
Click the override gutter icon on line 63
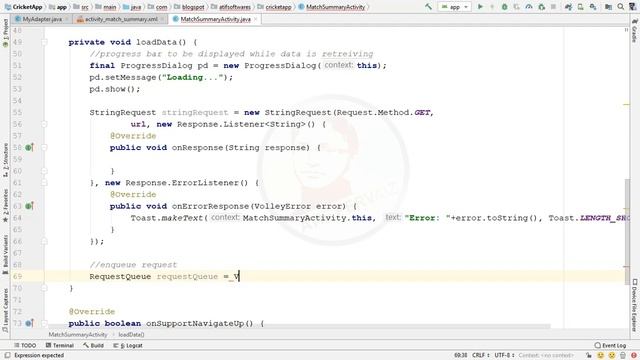pos(29,206)
